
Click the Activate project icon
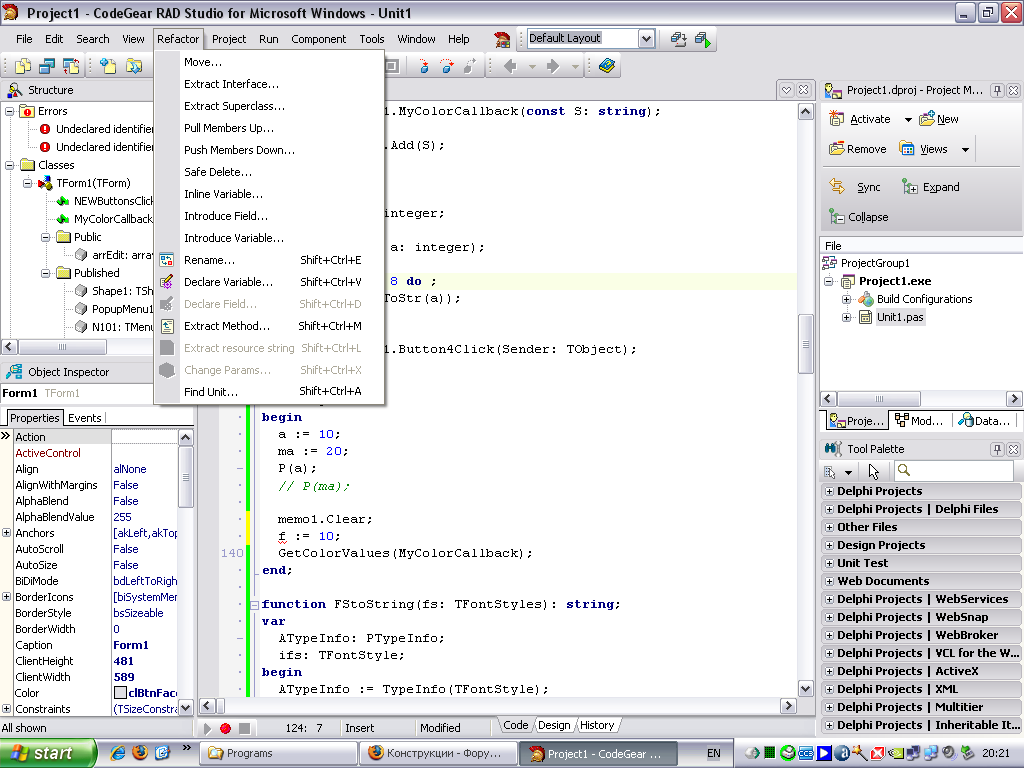(x=838, y=119)
